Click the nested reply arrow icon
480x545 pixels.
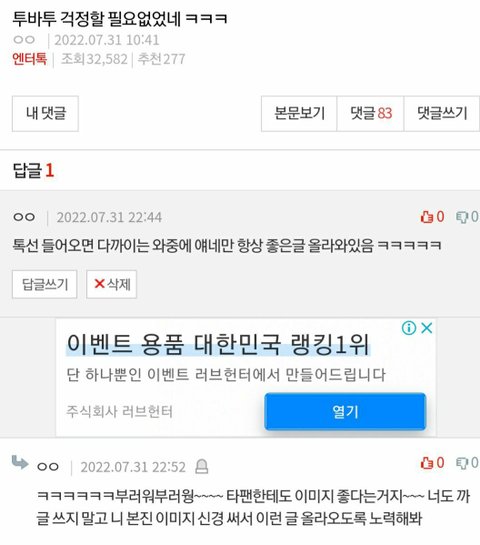coord(20,462)
